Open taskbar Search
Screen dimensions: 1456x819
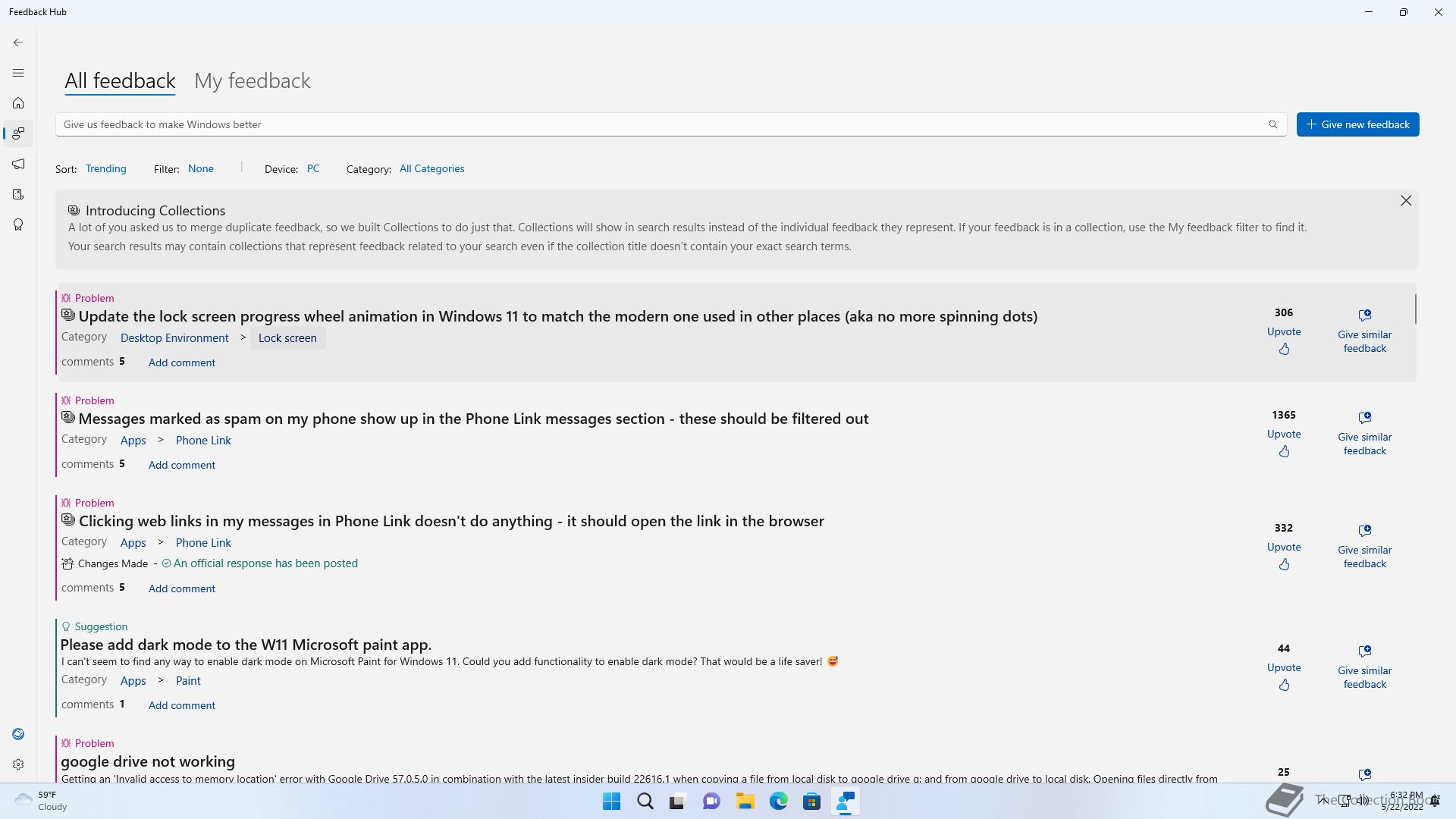click(x=645, y=802)
